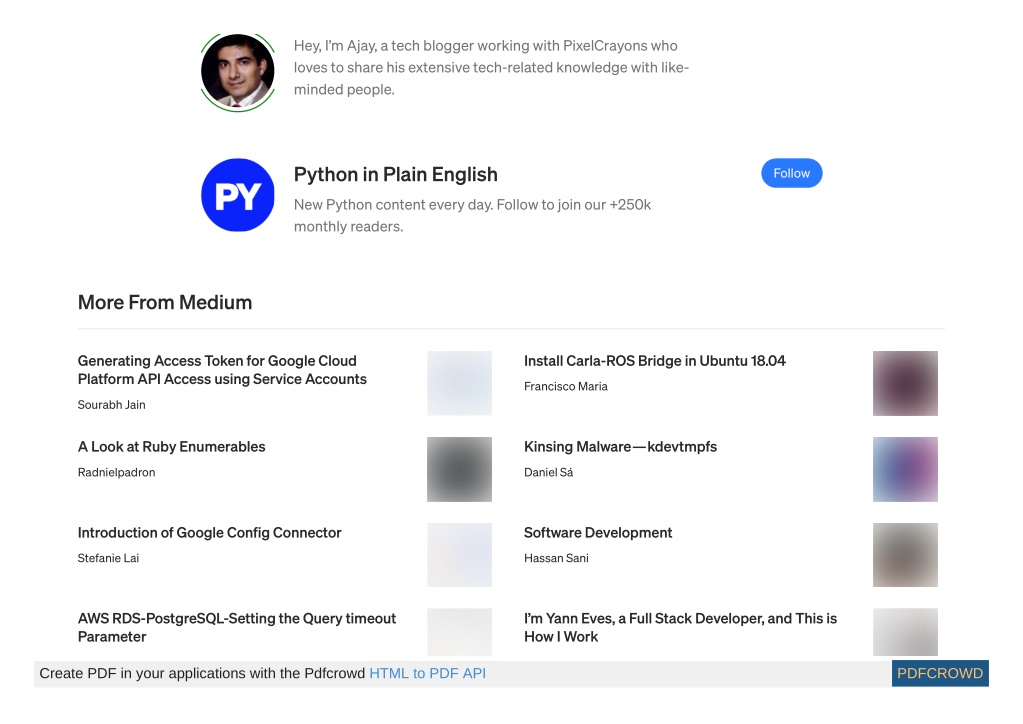
Task: Follow Python in Plain English
Action: click(x=791, y=173)
